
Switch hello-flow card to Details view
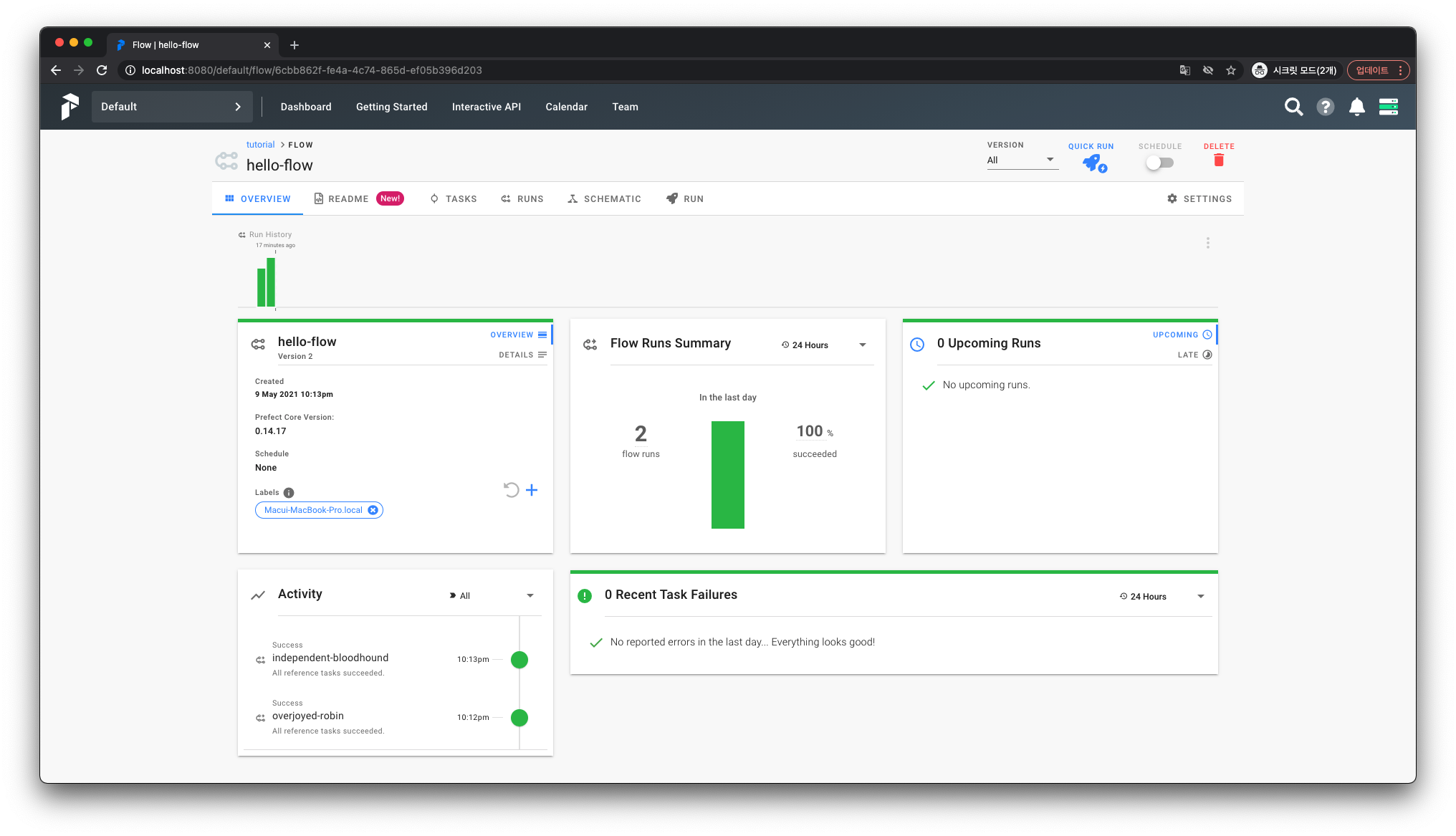pyautogui.click(x=522, y=355)
